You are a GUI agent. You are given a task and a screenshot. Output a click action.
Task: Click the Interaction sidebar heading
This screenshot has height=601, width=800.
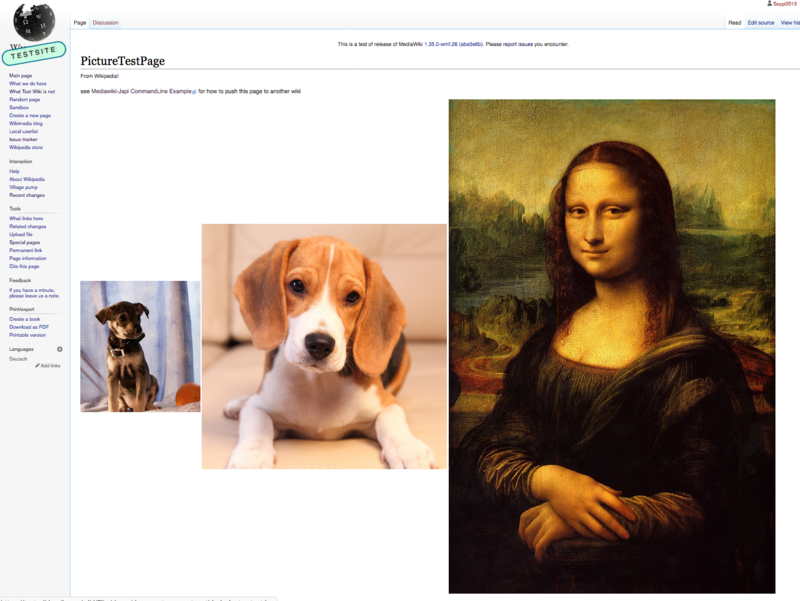tap(20, 162)
